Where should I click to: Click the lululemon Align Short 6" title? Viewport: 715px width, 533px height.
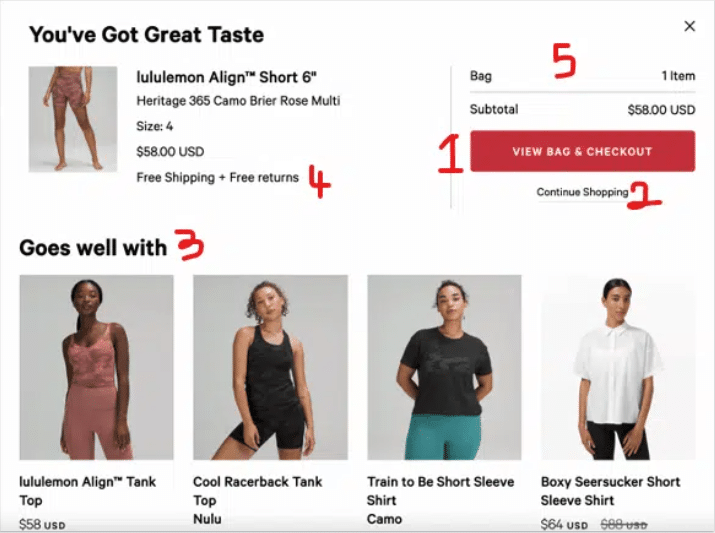(226, 77)
